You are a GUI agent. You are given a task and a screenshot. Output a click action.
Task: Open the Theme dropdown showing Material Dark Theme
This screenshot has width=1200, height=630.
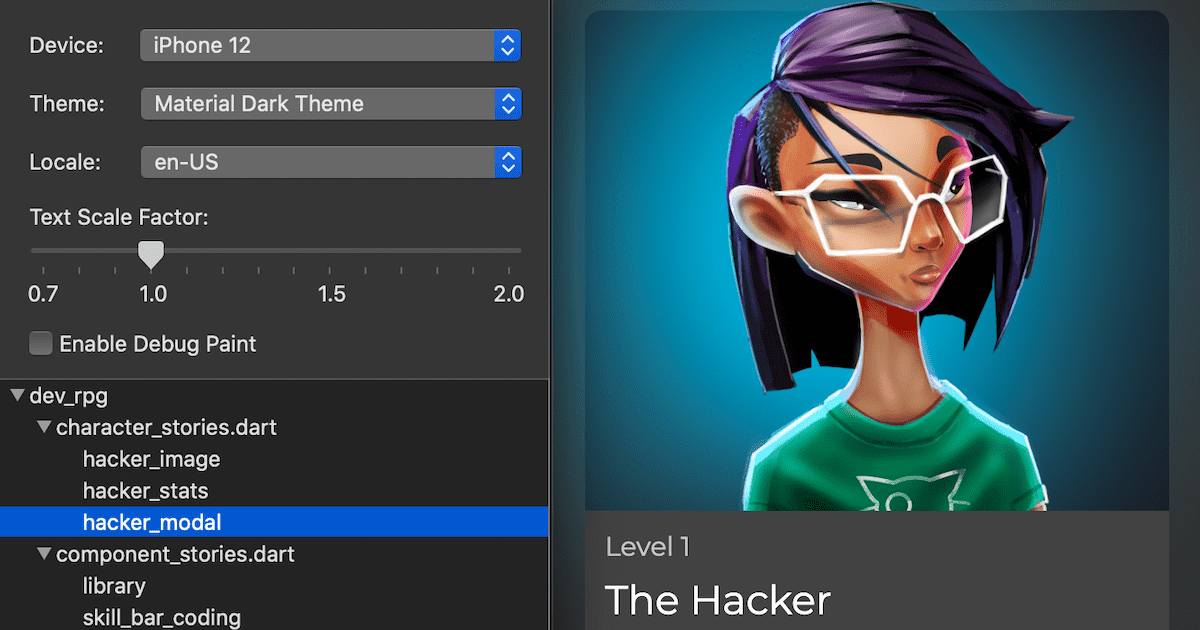(331, 104)
